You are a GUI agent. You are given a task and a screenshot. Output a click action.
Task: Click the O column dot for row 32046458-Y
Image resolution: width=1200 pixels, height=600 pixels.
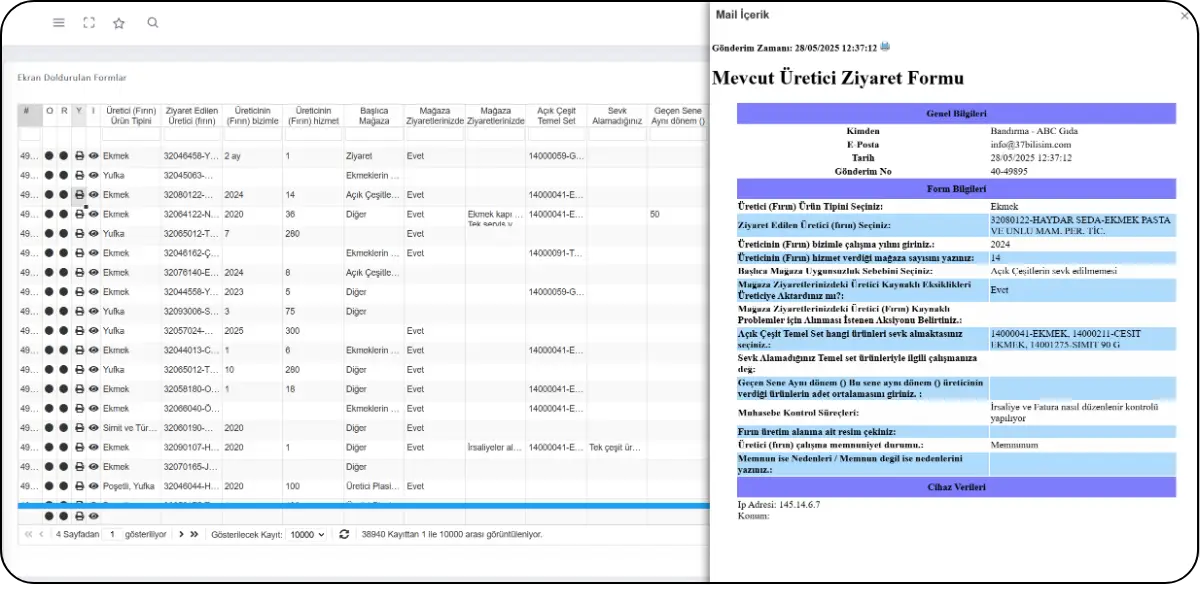(x=49, y=156)
